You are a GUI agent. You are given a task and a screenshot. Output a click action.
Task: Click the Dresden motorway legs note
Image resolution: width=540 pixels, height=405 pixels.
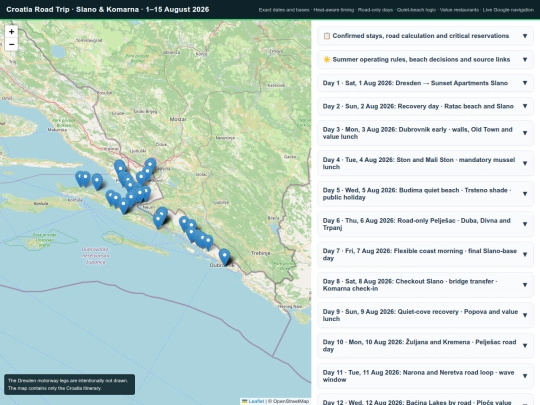click(x=69, y=384)
